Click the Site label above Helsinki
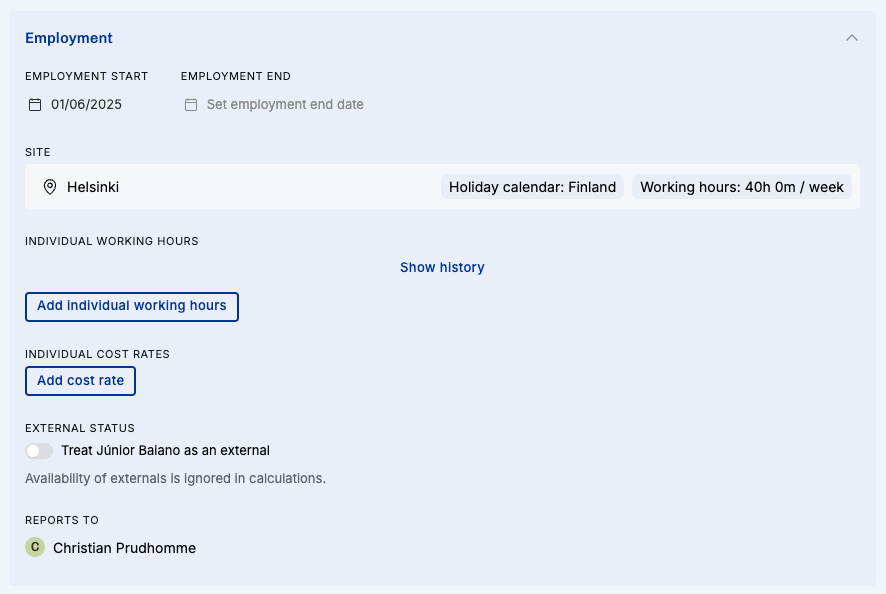This screenshot has height=594, width=886. pos(38,152)
